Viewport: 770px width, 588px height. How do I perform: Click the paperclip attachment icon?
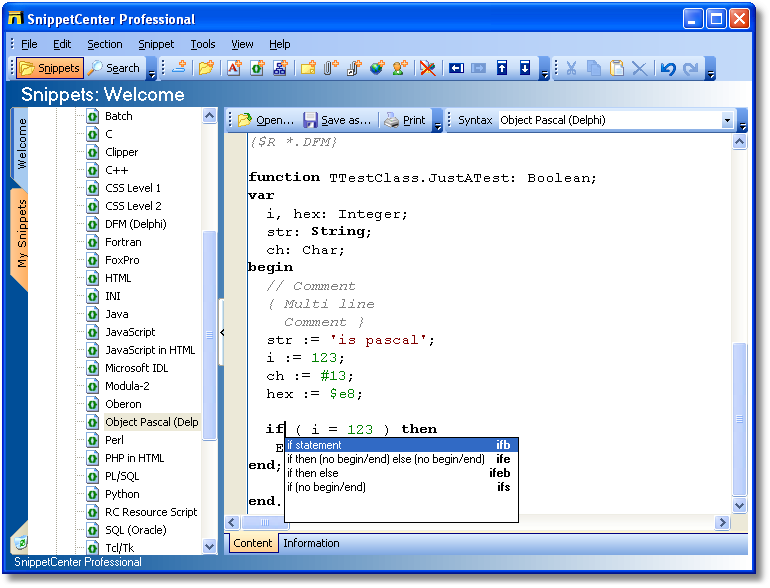[331, 68]
